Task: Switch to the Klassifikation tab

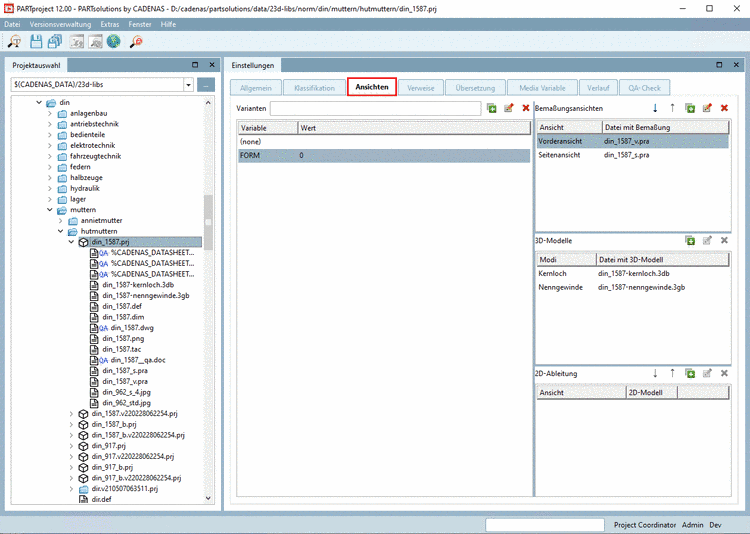Action: click(314, 88)
